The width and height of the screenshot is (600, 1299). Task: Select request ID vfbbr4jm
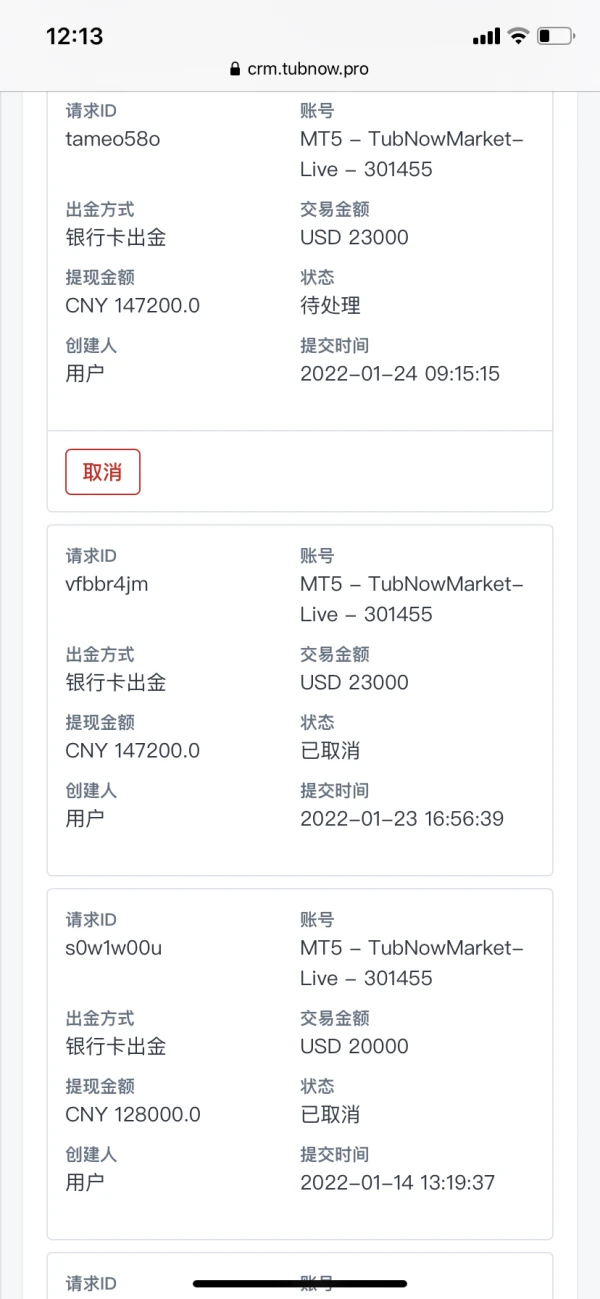tap(107, 584)
